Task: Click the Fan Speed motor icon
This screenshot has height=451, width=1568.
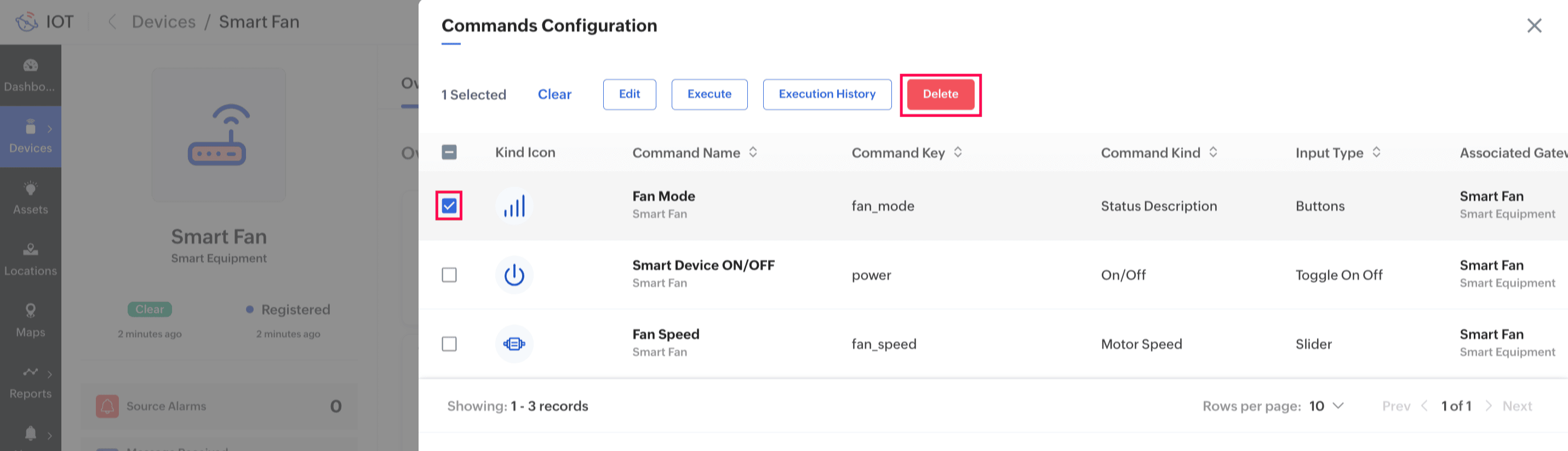Action: [514, 344]
